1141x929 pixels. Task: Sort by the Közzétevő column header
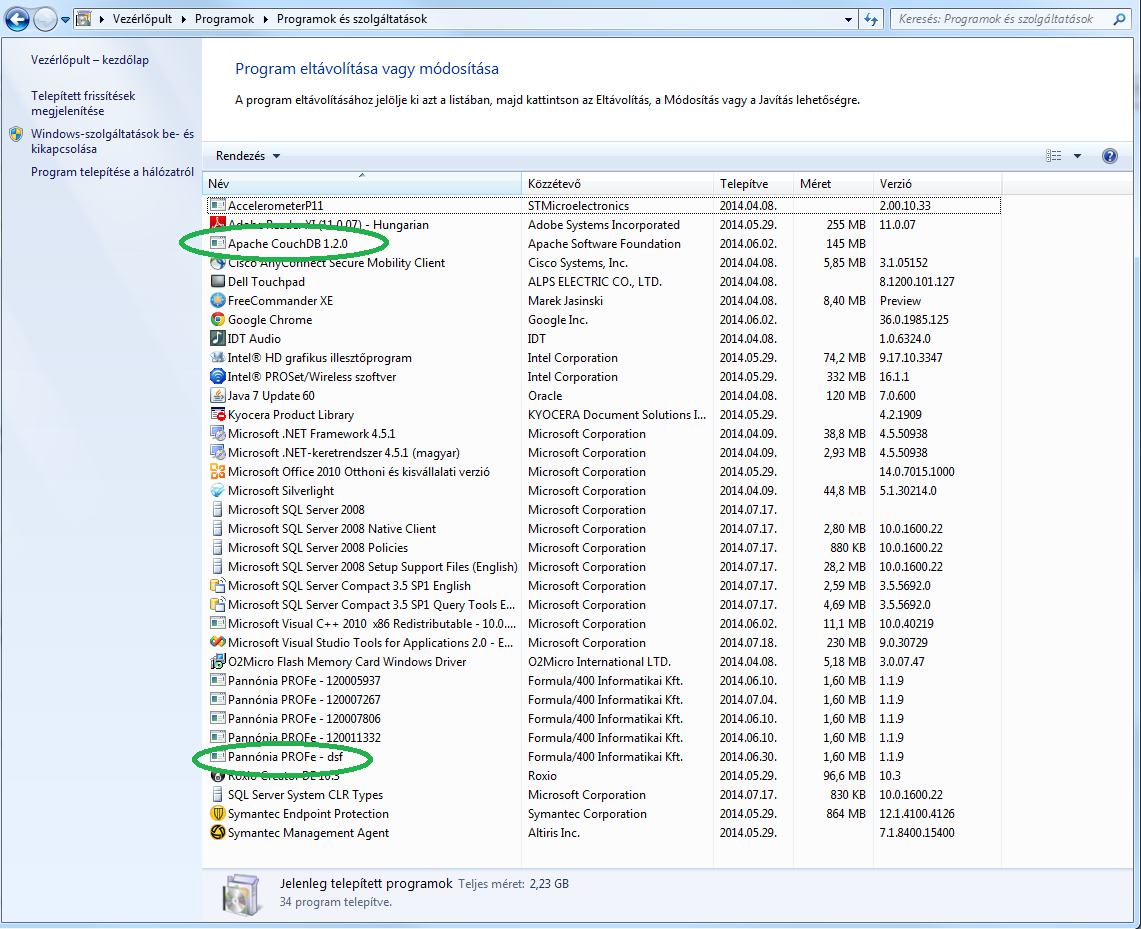(x=617, y=184)
